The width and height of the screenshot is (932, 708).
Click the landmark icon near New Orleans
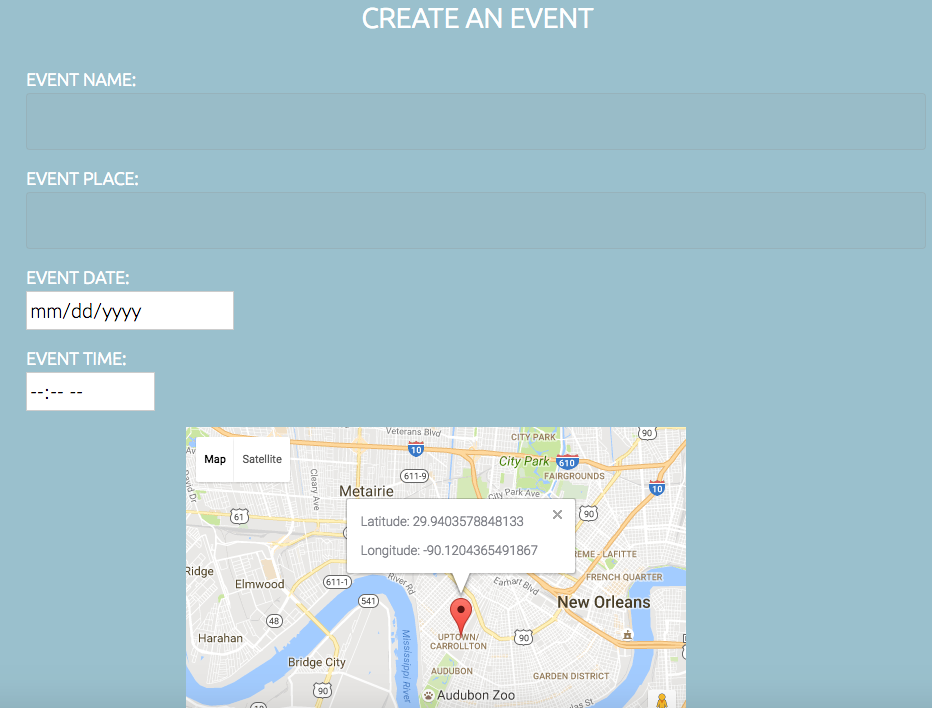point(627,634)
